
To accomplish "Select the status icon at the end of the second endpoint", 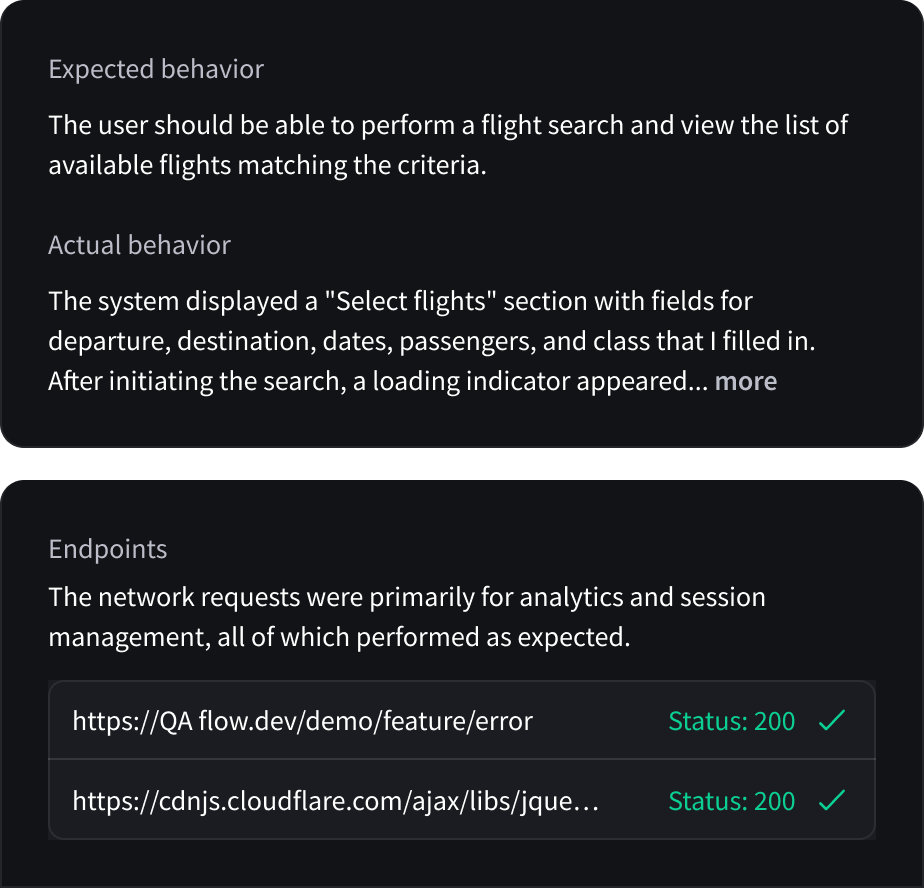I will click(831, 800).
